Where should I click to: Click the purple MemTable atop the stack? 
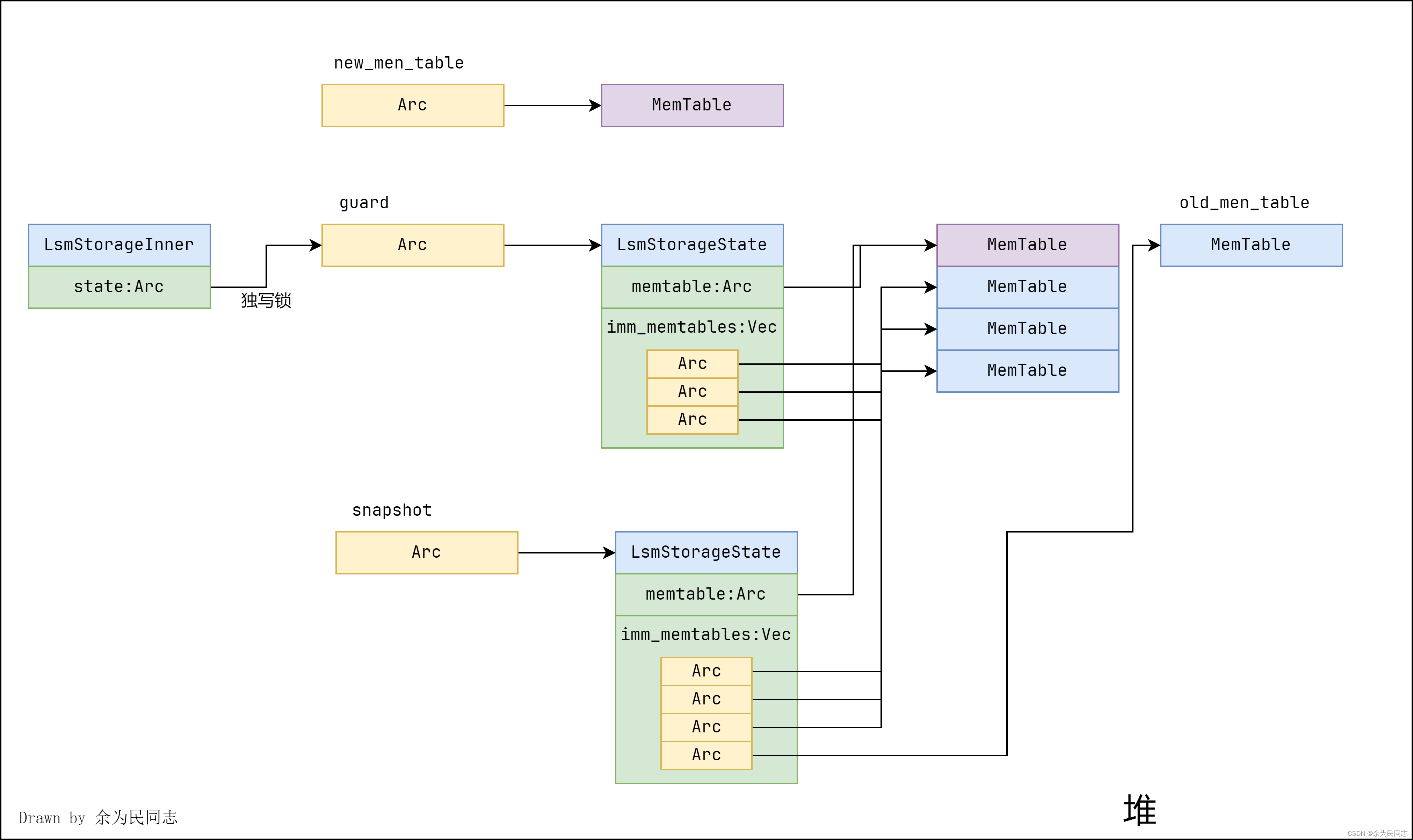pos(1027,245)
